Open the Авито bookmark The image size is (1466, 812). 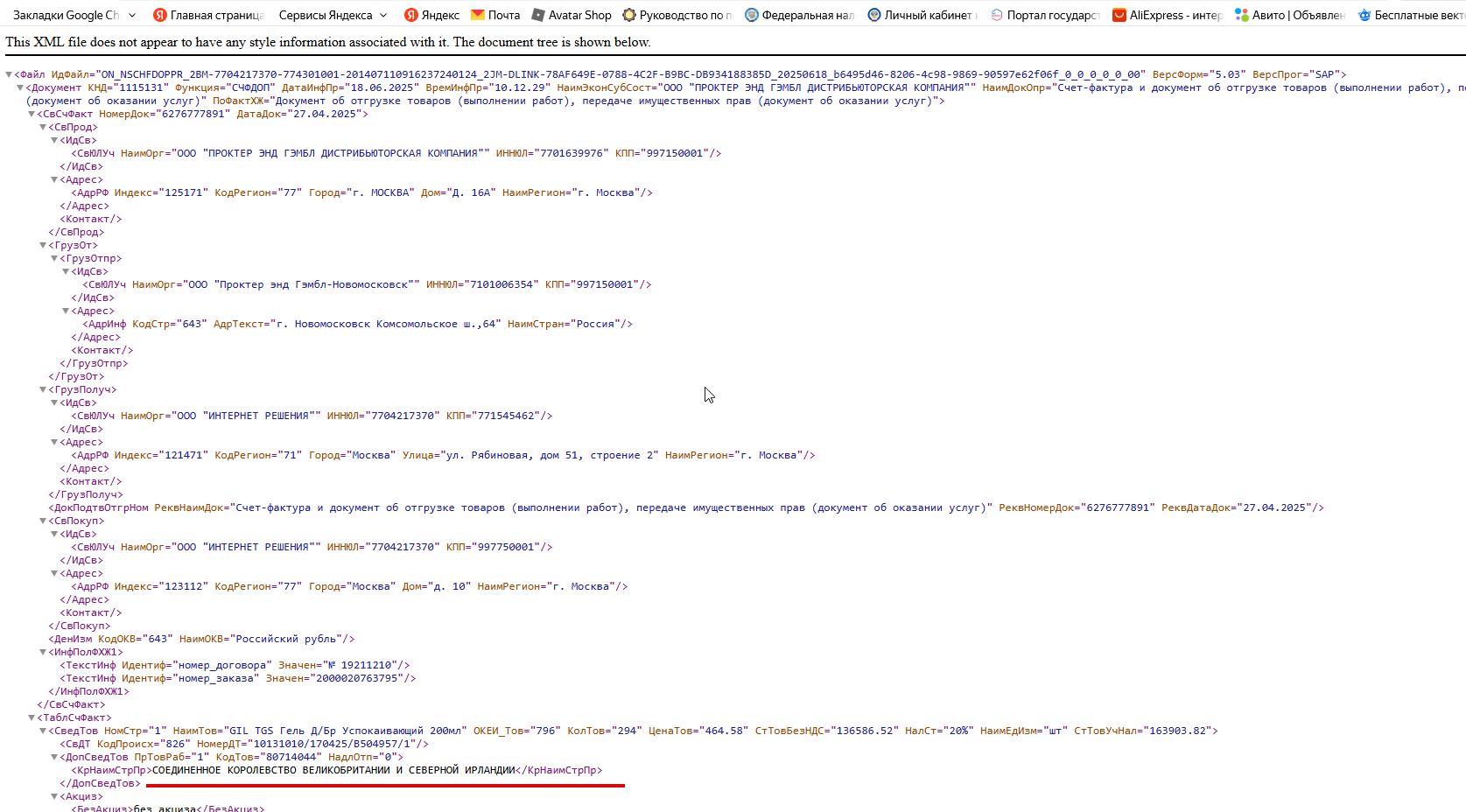(1290, 15)
